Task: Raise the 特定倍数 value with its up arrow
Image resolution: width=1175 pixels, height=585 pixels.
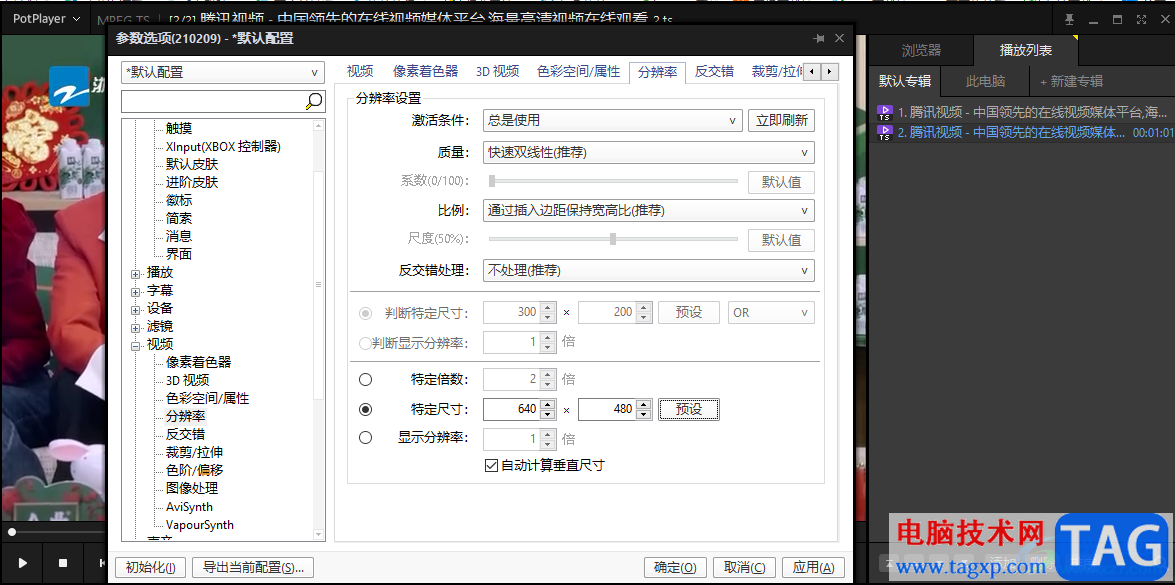Action: [x=548, y=375]
